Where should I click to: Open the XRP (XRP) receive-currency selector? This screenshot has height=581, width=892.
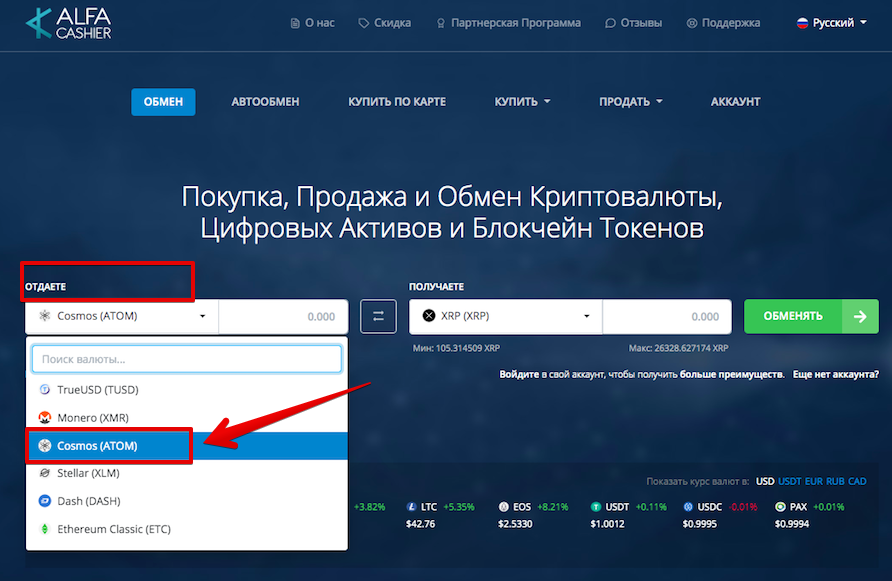pos(506,316)
